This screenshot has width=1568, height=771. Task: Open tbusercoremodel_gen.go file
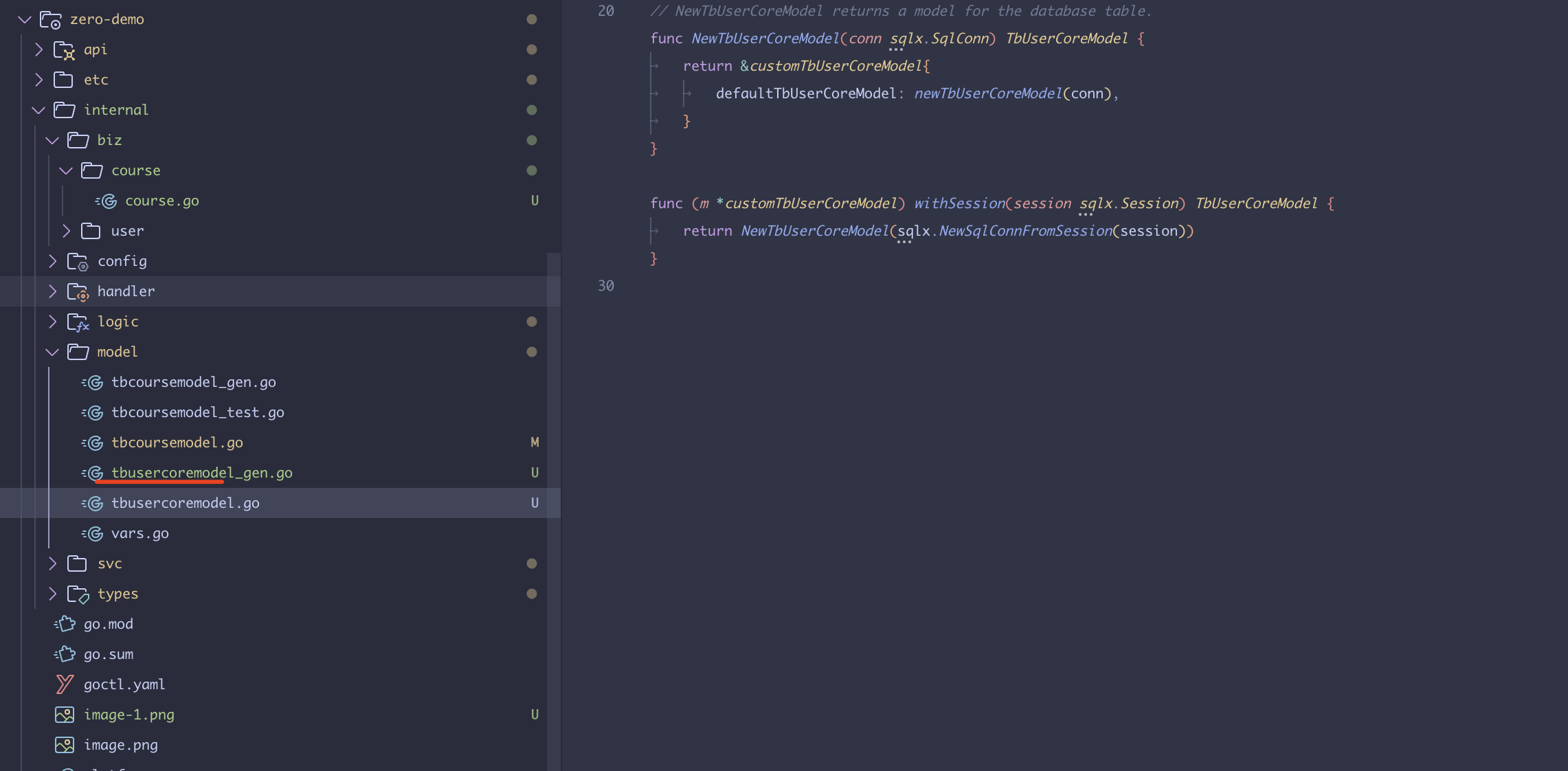pyautogui.click(x=201, y=473)
